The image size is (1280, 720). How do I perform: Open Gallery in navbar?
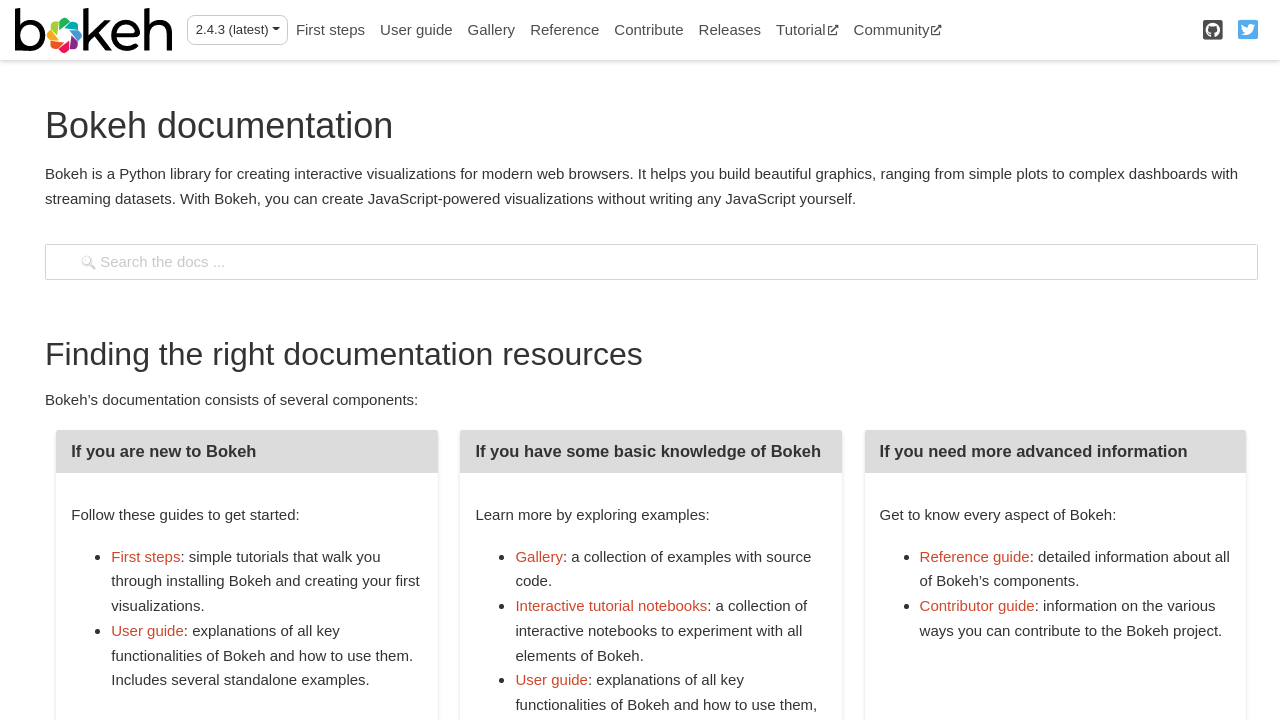491,30
